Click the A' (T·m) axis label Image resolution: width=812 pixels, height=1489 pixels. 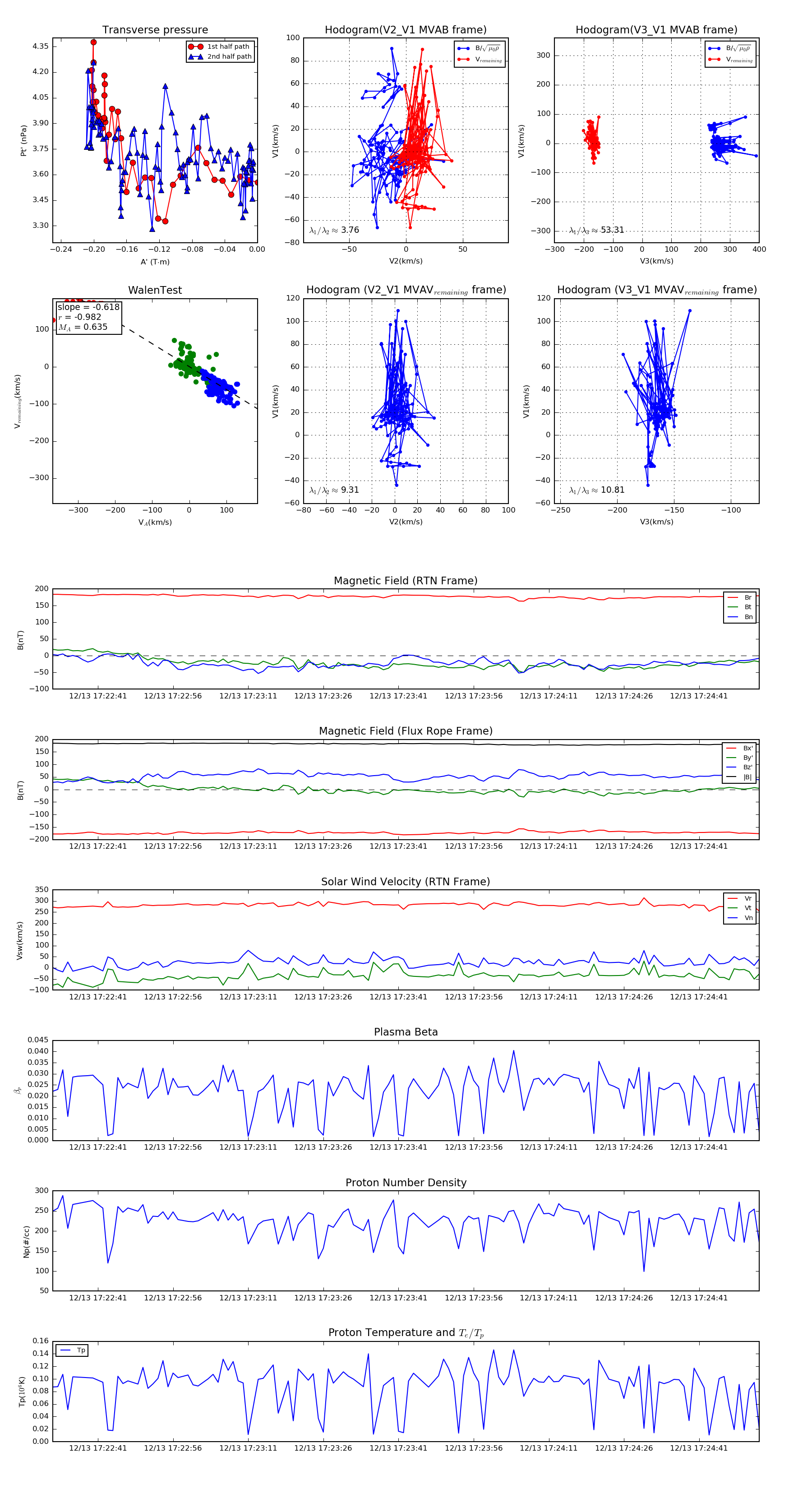pos(155,262)
